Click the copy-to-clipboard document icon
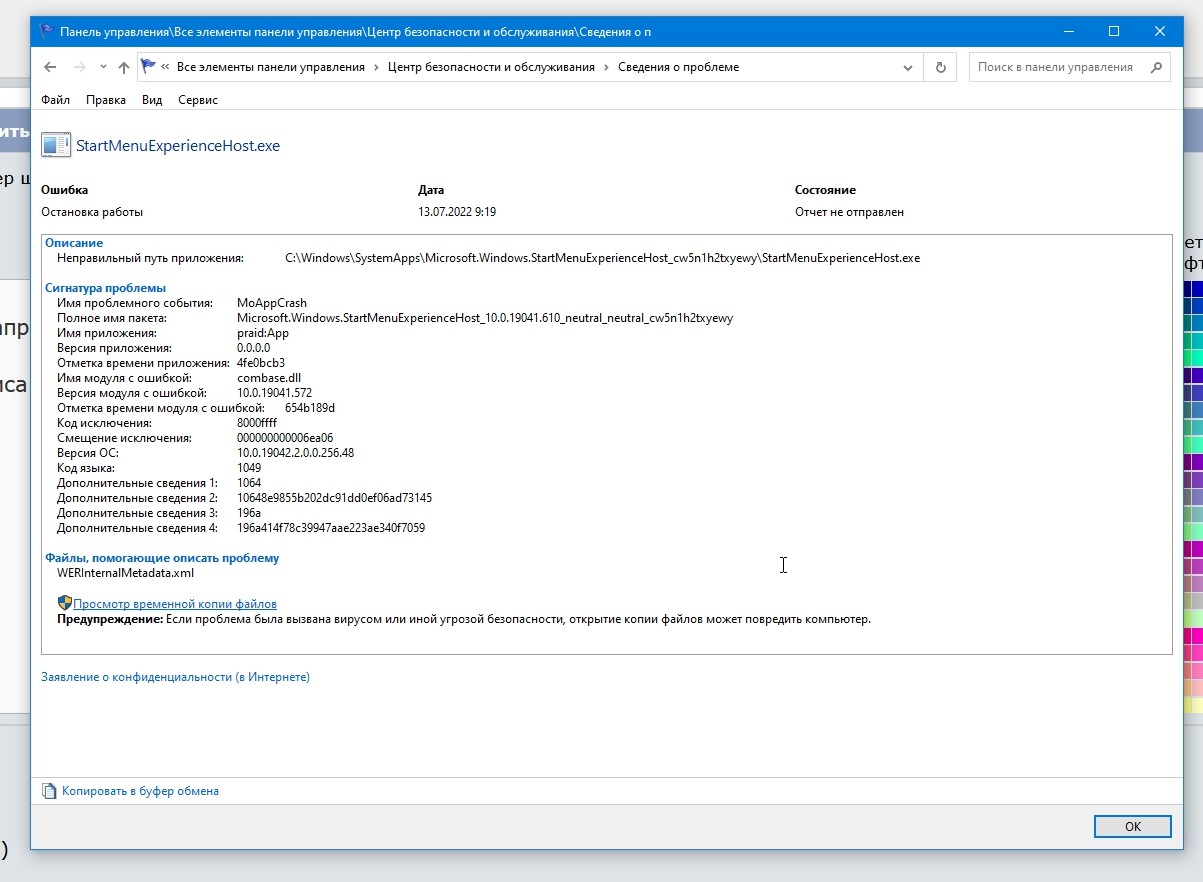The image size is (1203, 882). pos(49,791)
